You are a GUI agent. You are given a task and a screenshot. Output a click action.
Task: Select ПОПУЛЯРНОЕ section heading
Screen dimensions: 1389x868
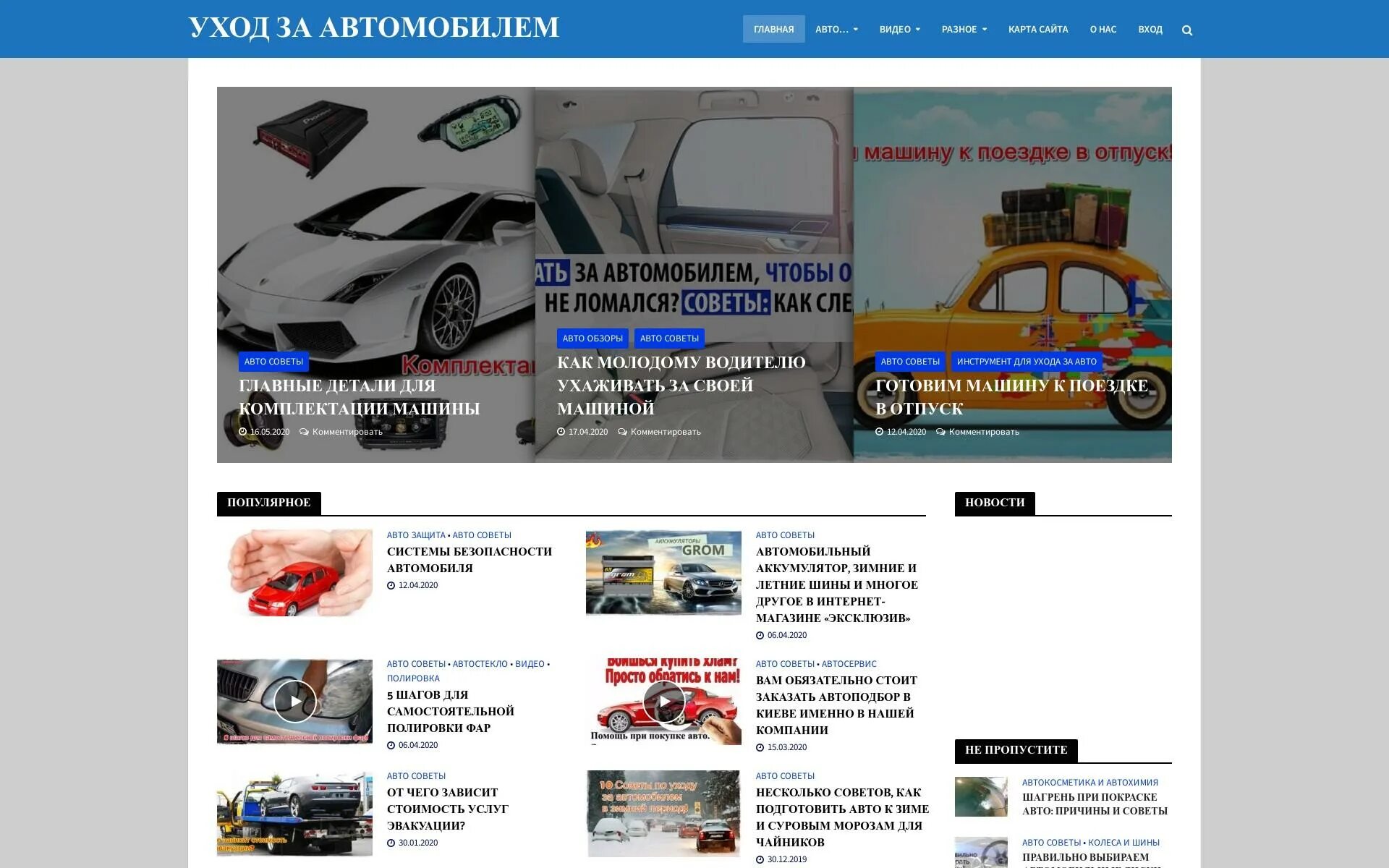(269, 503)
